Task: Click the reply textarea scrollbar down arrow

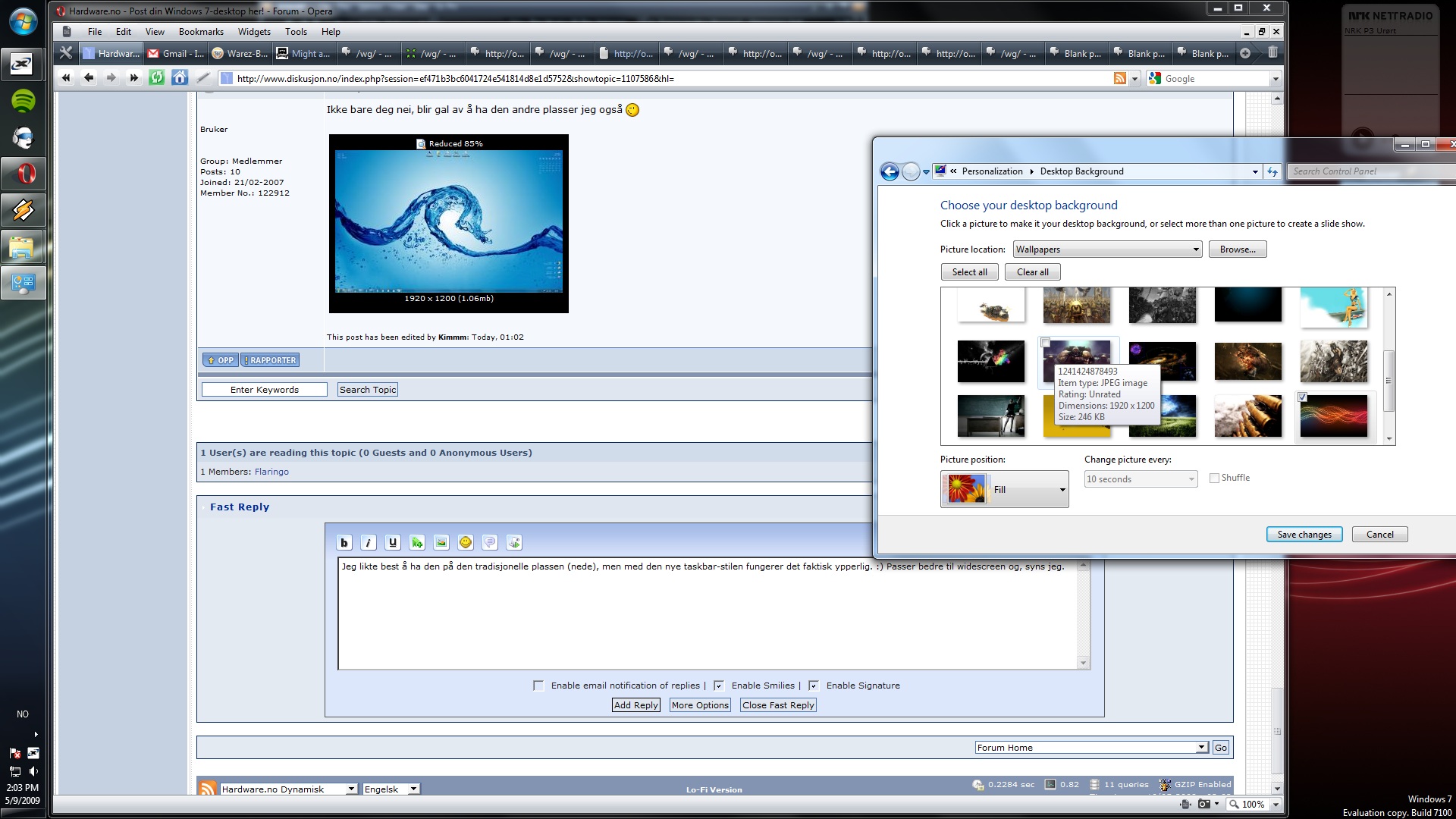Action: click(x=1083, y=663)
